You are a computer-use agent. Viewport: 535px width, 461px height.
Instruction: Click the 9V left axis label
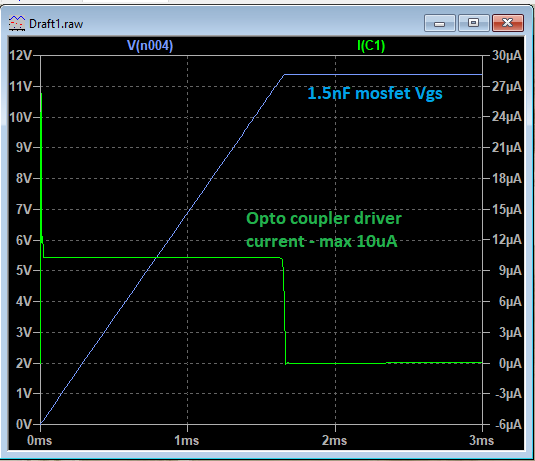point(24,148)
